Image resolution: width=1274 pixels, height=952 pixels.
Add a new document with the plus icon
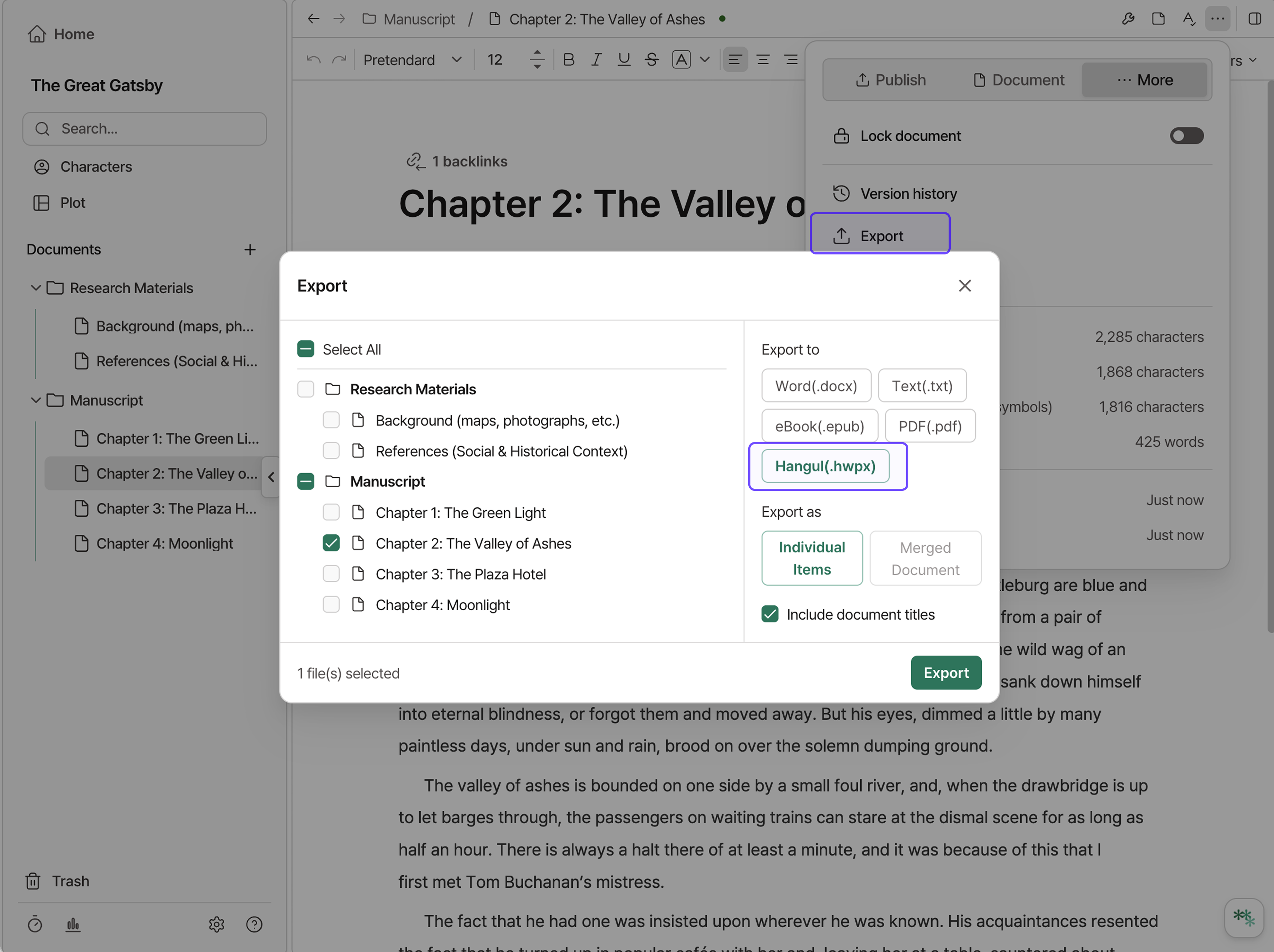[x=249, y=249]
